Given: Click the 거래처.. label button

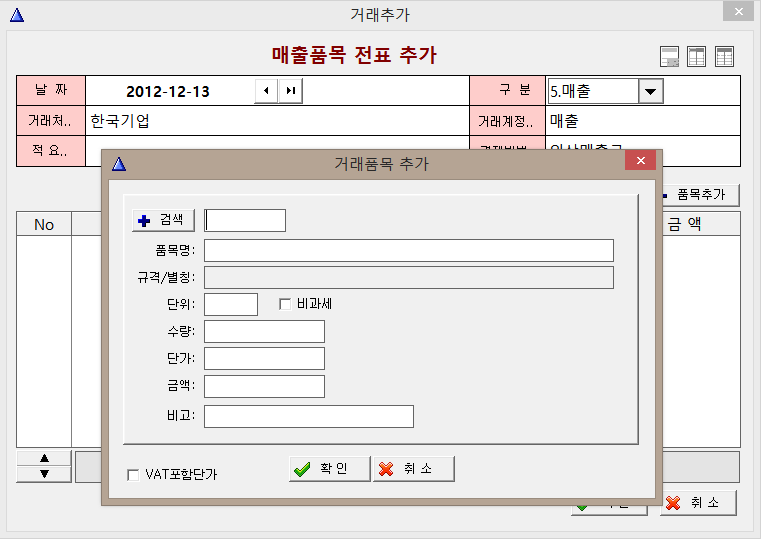Looking at the screenshot, I should coord(50,120).
